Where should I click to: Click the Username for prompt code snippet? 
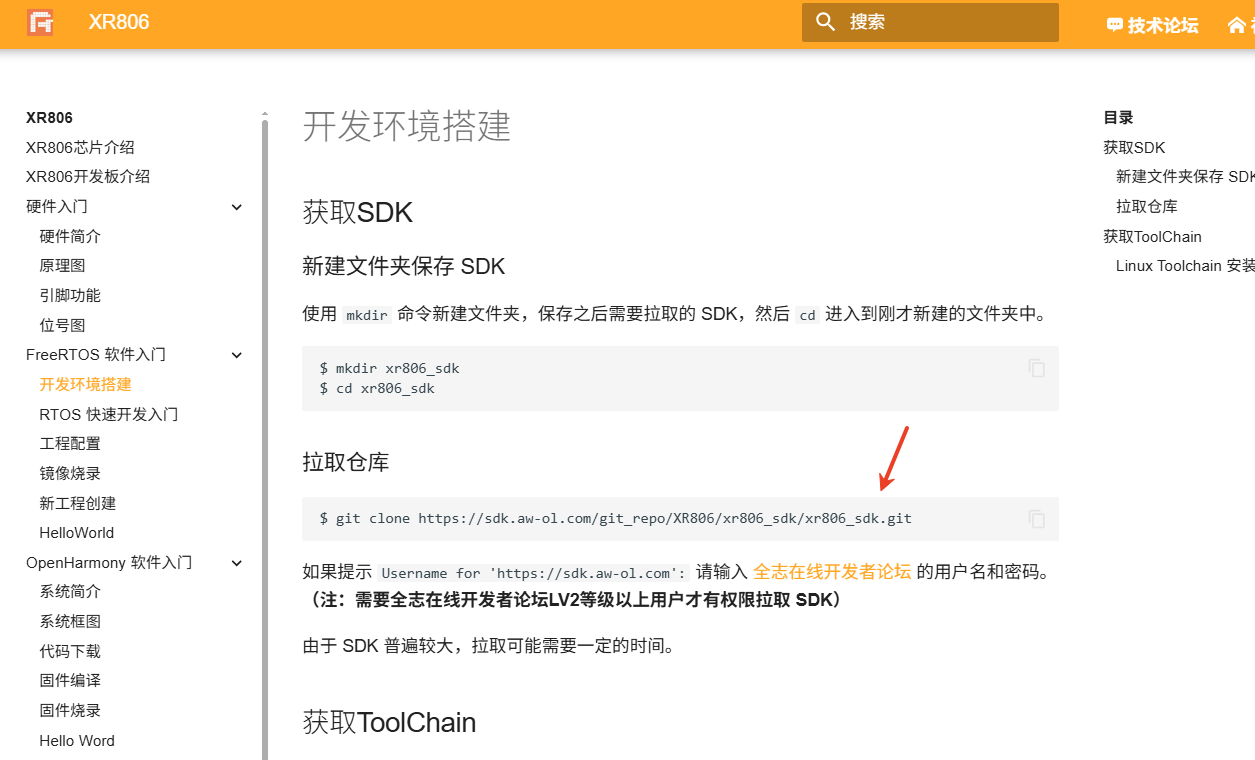[534, 573]
